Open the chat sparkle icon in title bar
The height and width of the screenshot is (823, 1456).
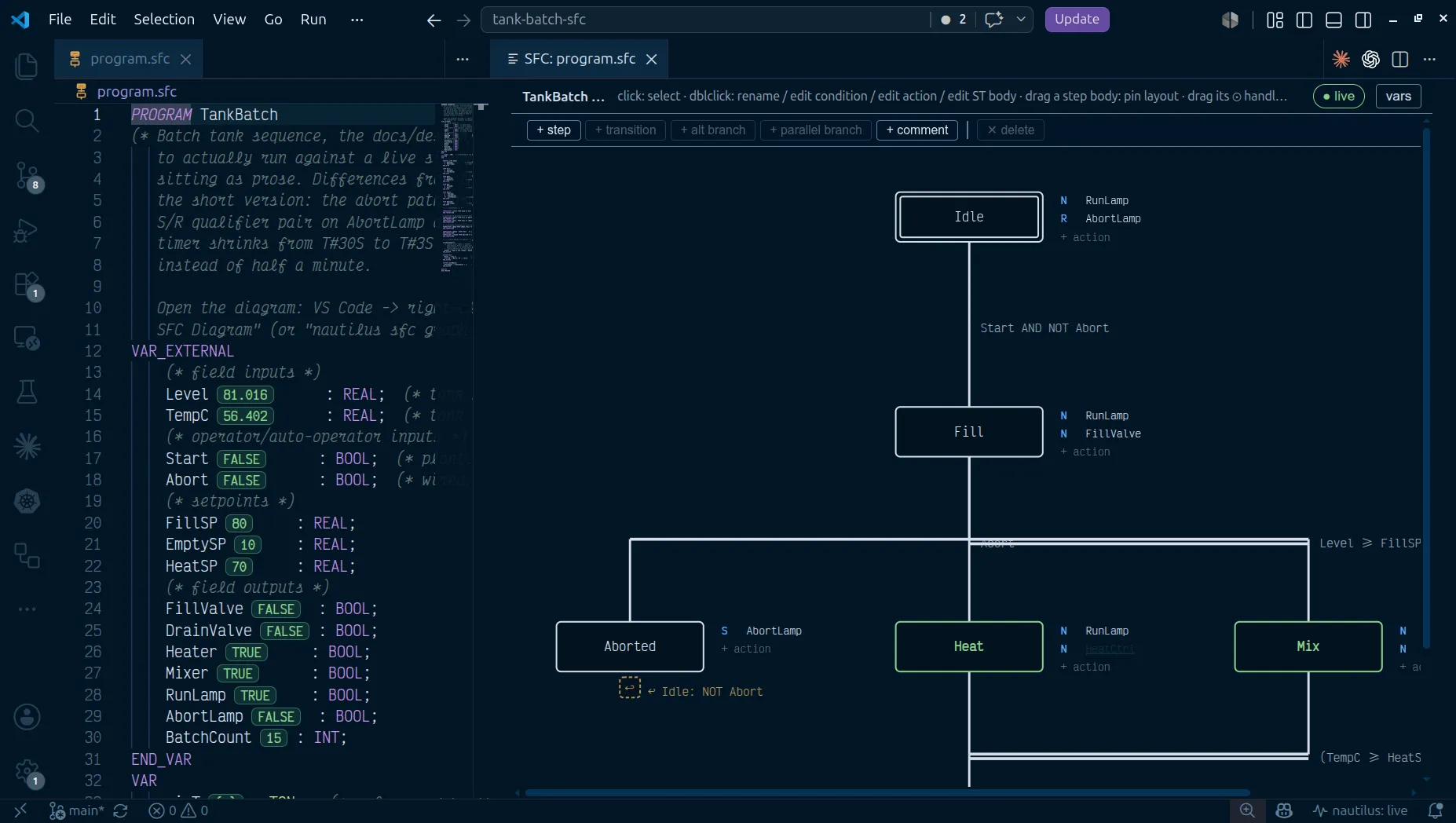[993, 20]
